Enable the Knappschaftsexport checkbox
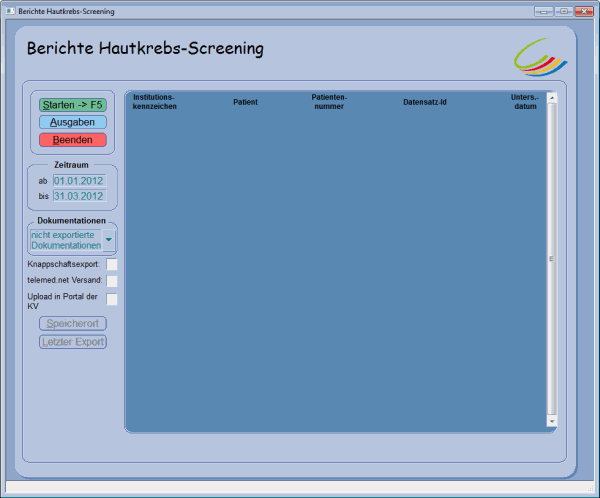Screen dimensions: 600x498 [112, 264]
